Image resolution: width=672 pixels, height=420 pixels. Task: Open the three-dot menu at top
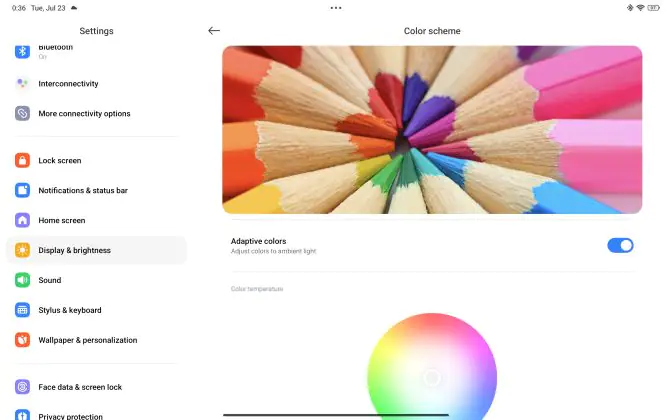tap(336, 8)
